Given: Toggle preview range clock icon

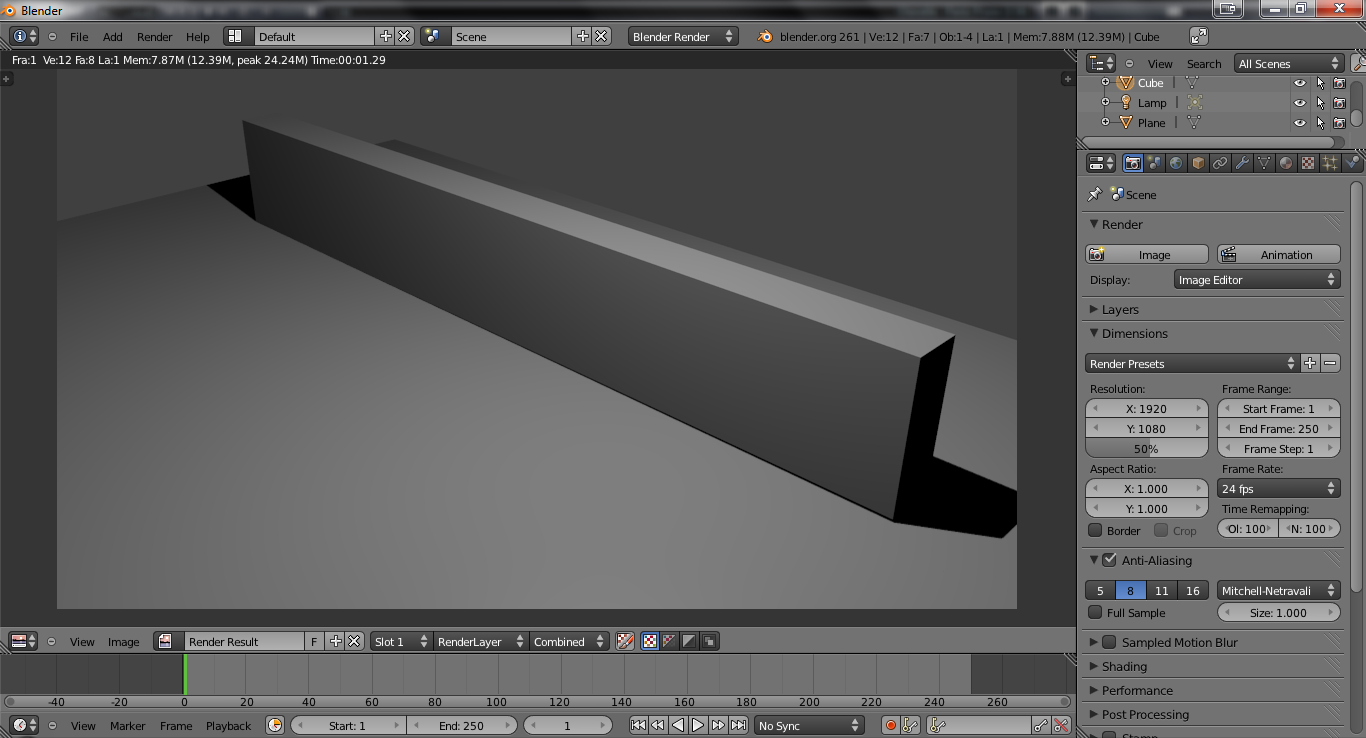Looking at the screenshot, I should [275, 725].
